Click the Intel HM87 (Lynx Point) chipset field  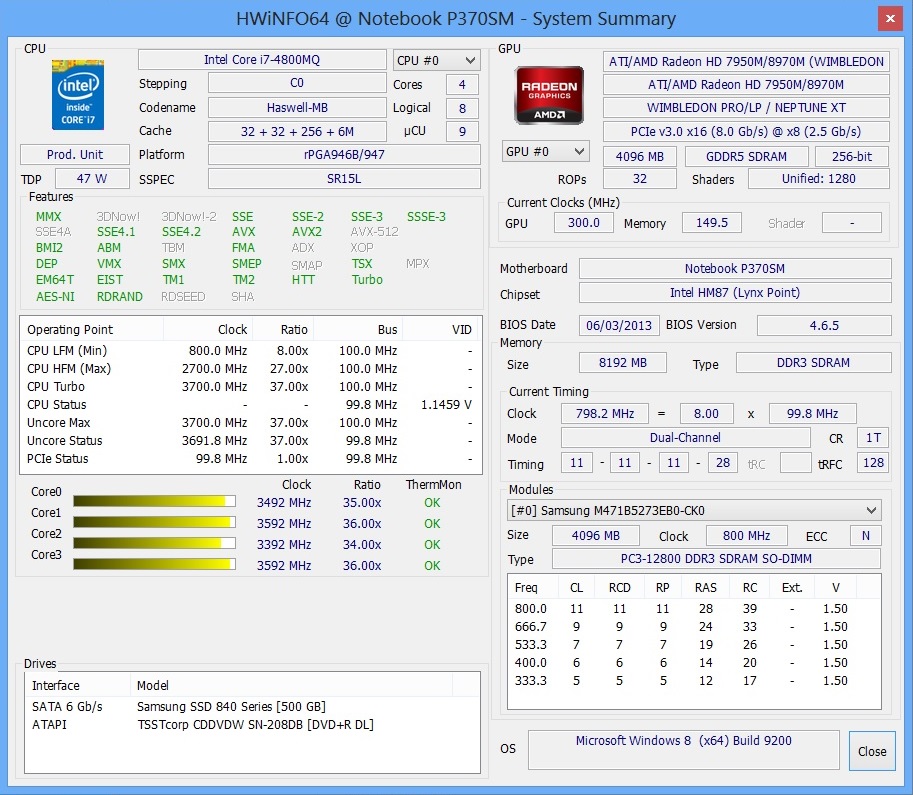tap(735, 292)
